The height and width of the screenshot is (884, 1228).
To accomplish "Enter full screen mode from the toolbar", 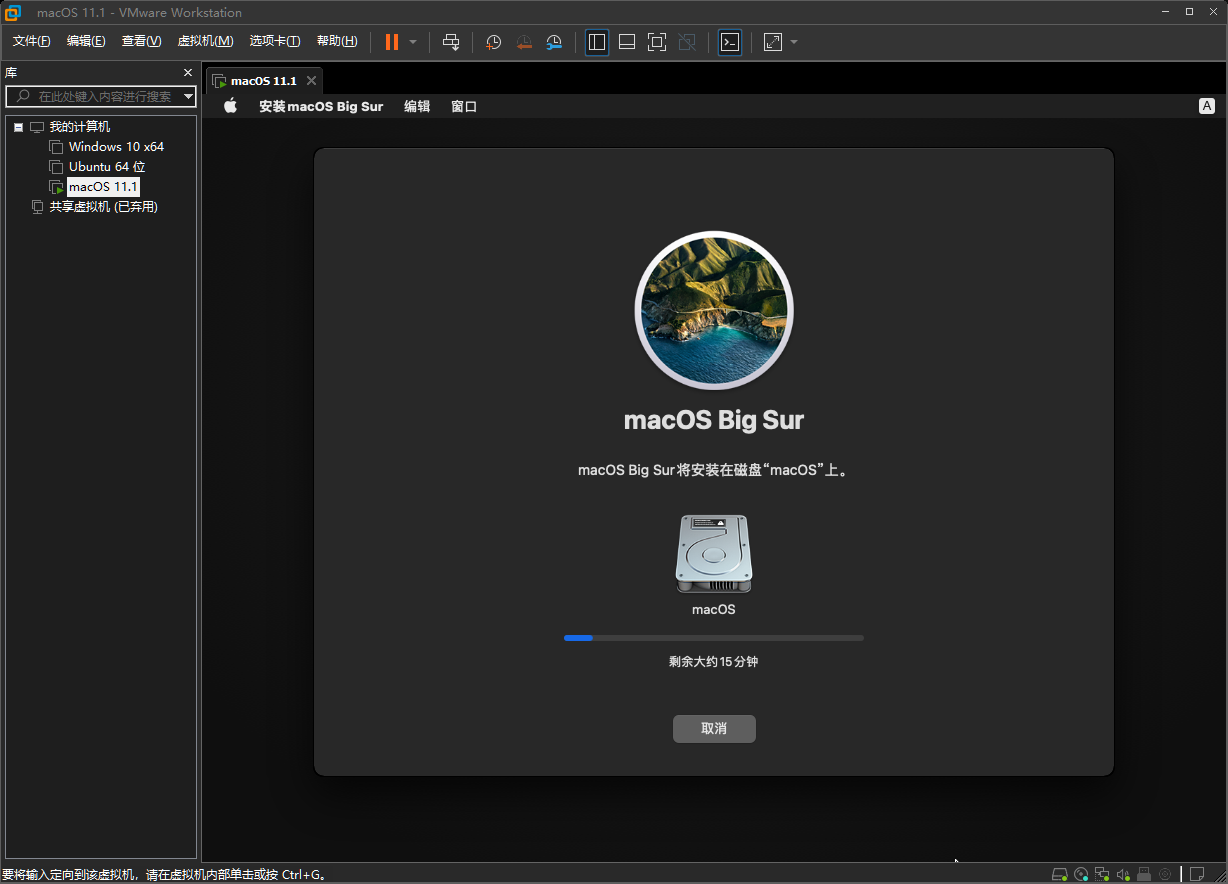I will point(657,42).
